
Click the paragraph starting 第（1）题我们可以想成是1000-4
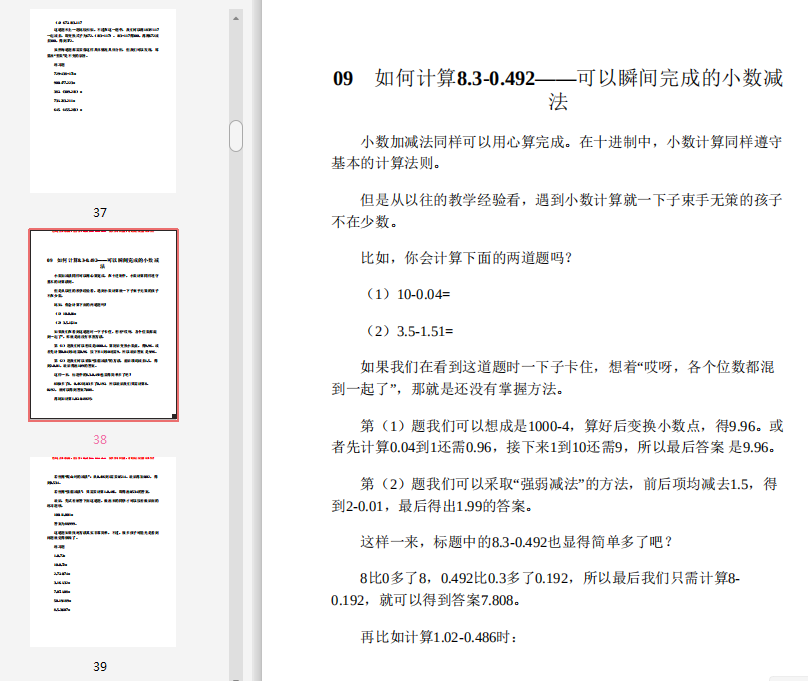tap(557, 436)
